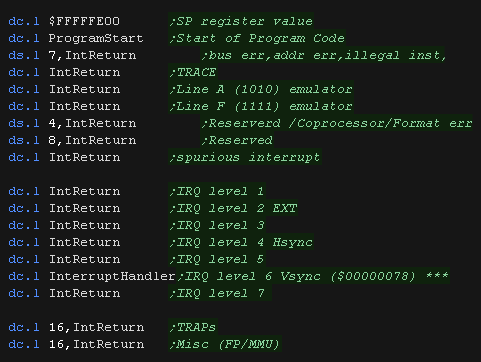Click the 'Reserverd /Coprocessor/Format err' comment

click(337, 123)
